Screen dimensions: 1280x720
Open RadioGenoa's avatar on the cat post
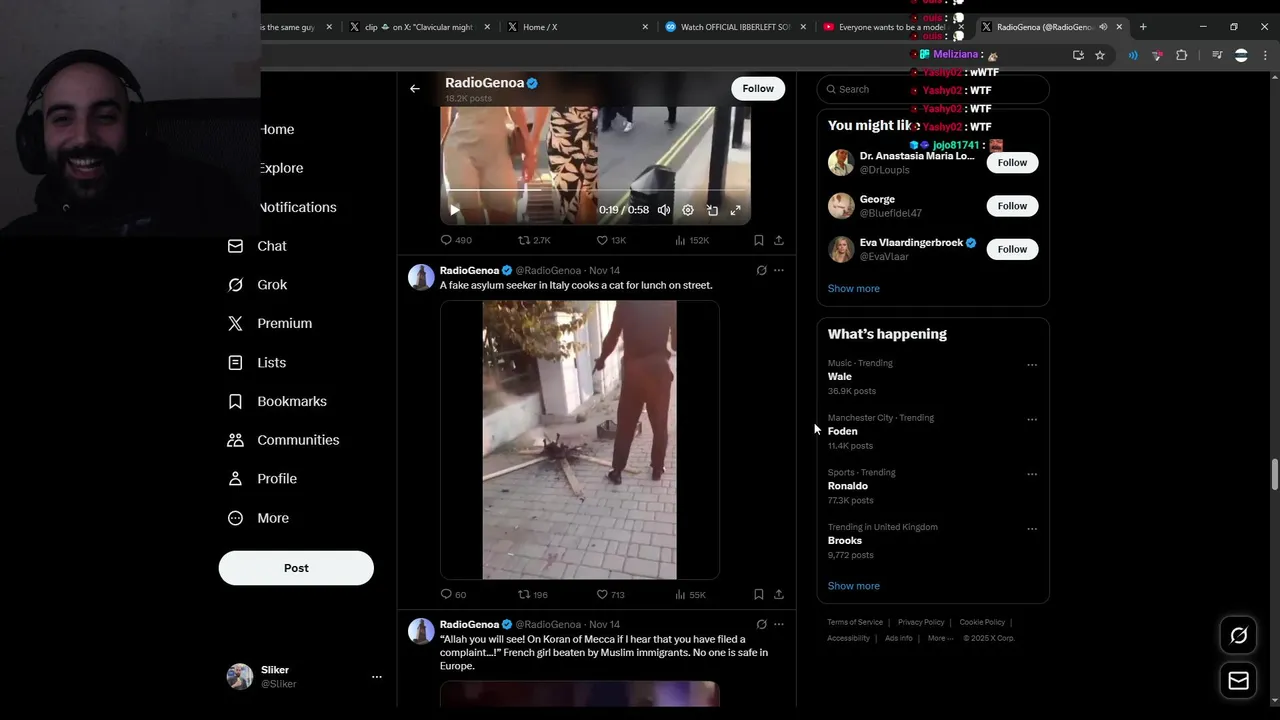coord(421,277)
